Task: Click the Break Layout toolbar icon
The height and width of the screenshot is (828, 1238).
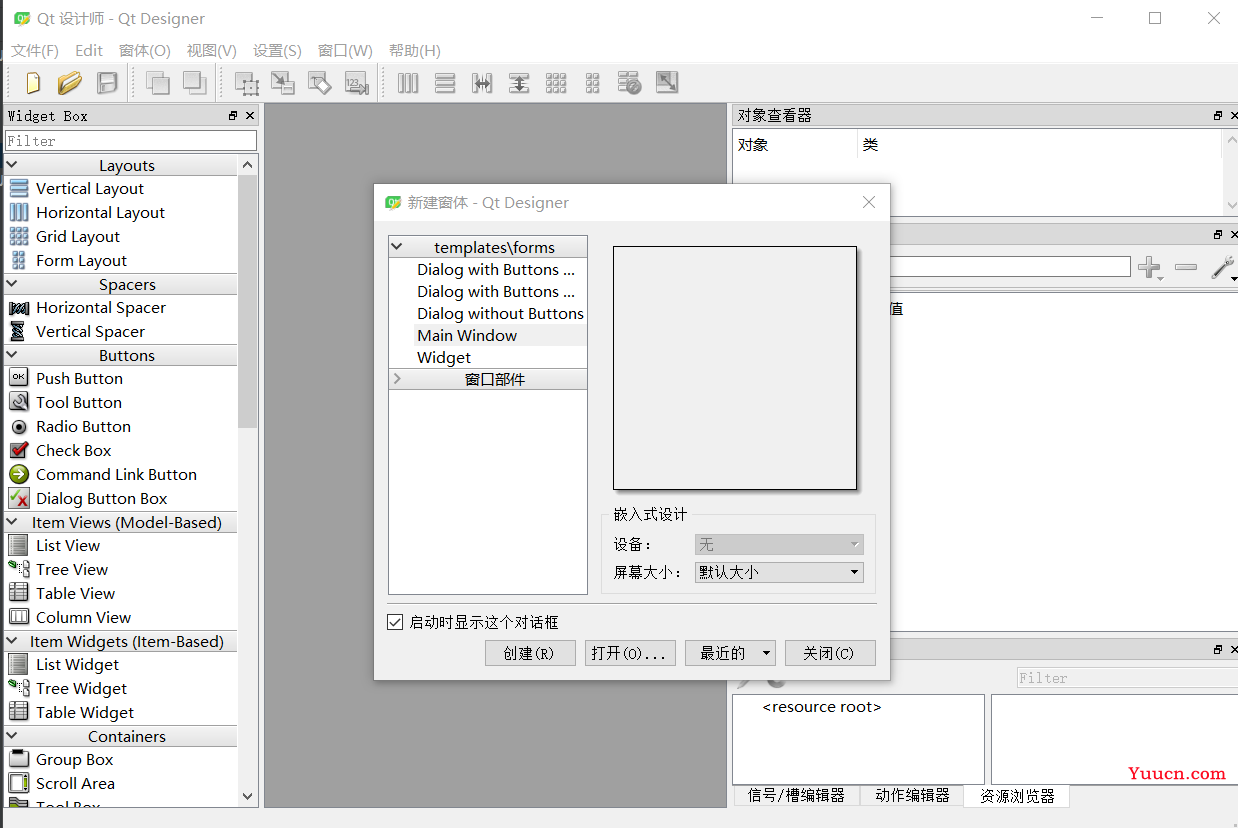Action: pos(630,83)
